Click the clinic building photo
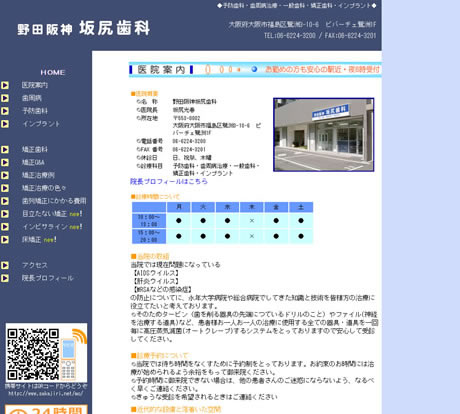The height and width of the screenshot is (414, 460). coord(324,135)
